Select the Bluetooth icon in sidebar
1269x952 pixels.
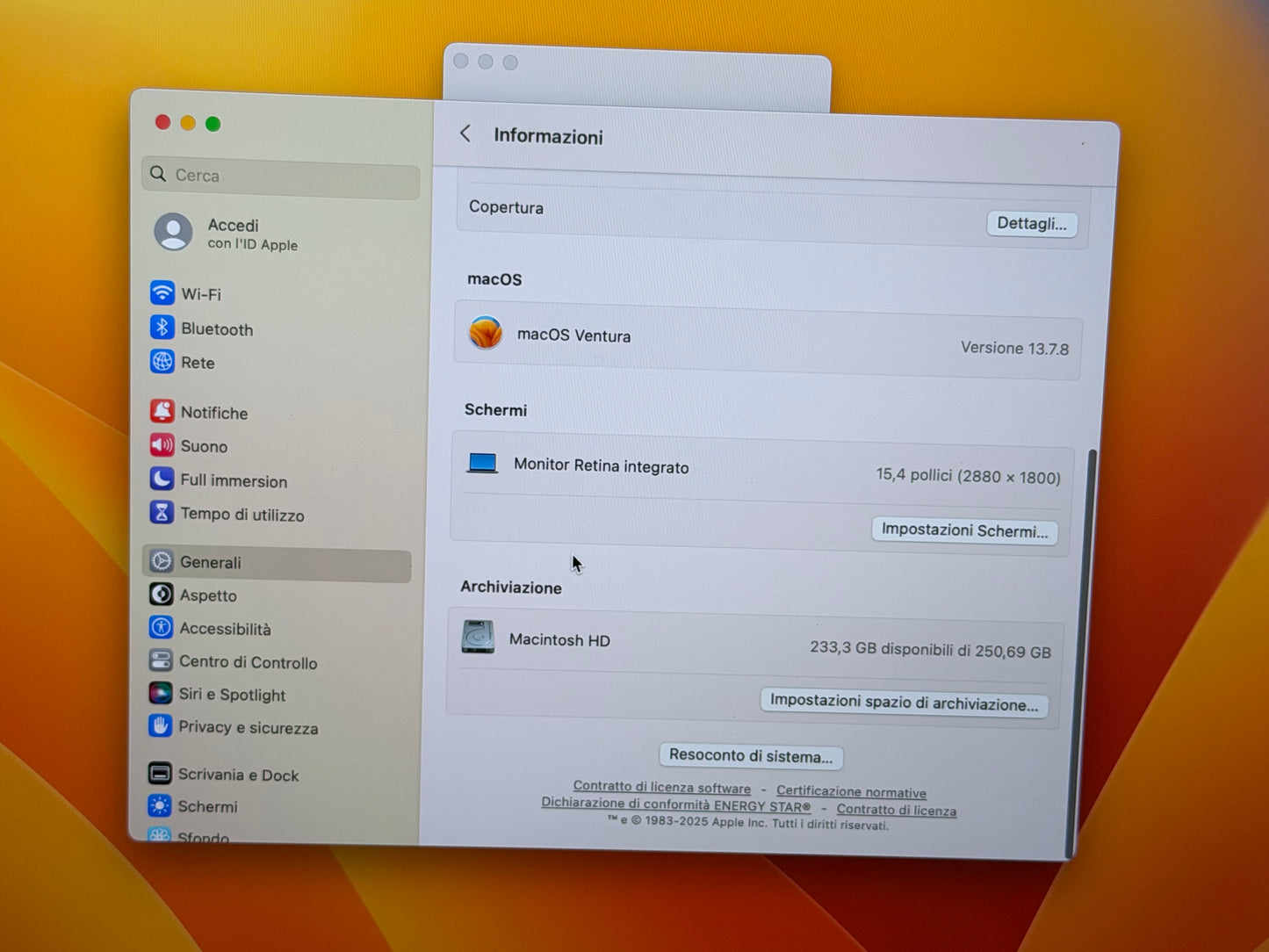pyautogui.click(x=162, y=328)
